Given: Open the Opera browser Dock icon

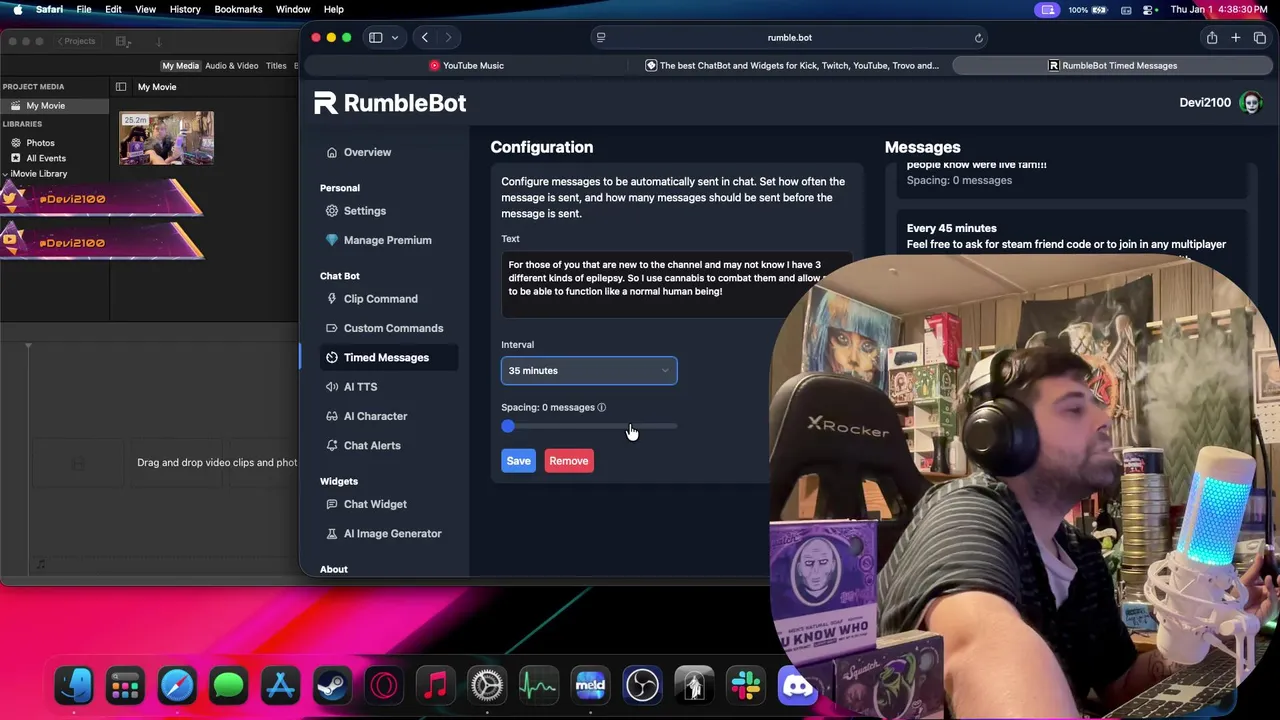Looking at the screenshot, I should 385,686.
